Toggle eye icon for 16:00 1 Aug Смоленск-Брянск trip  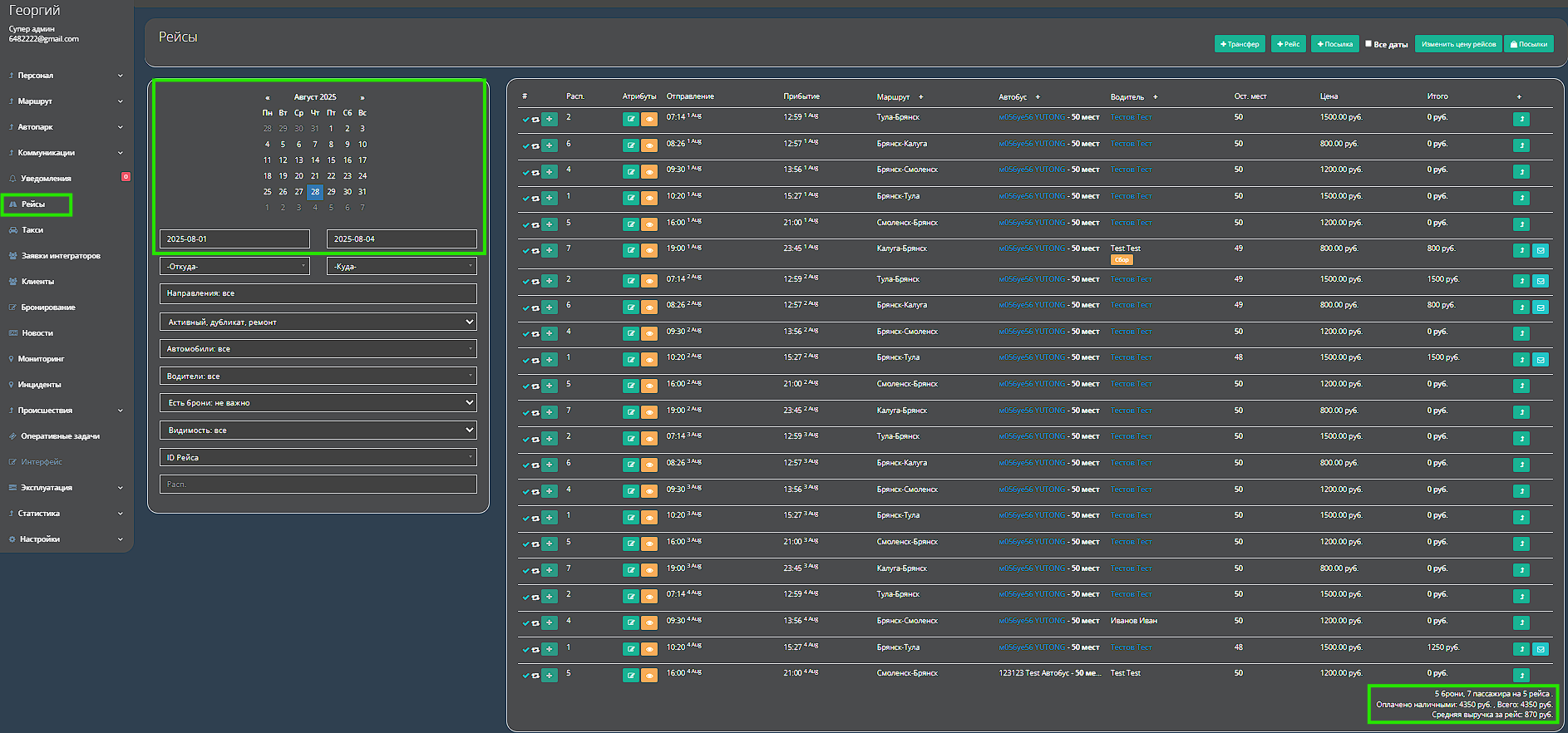(649, 224)
